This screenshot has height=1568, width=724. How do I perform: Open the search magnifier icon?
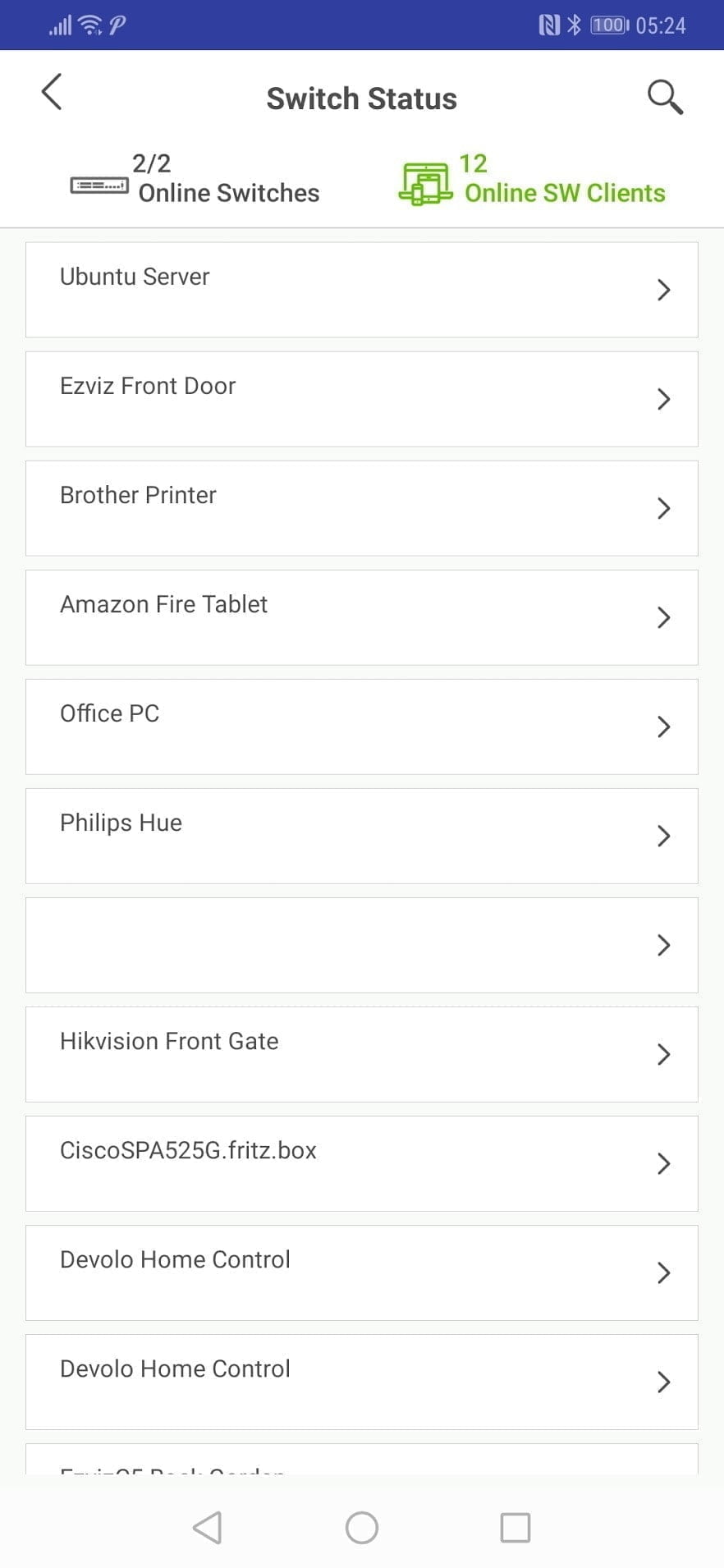[664, 97]
